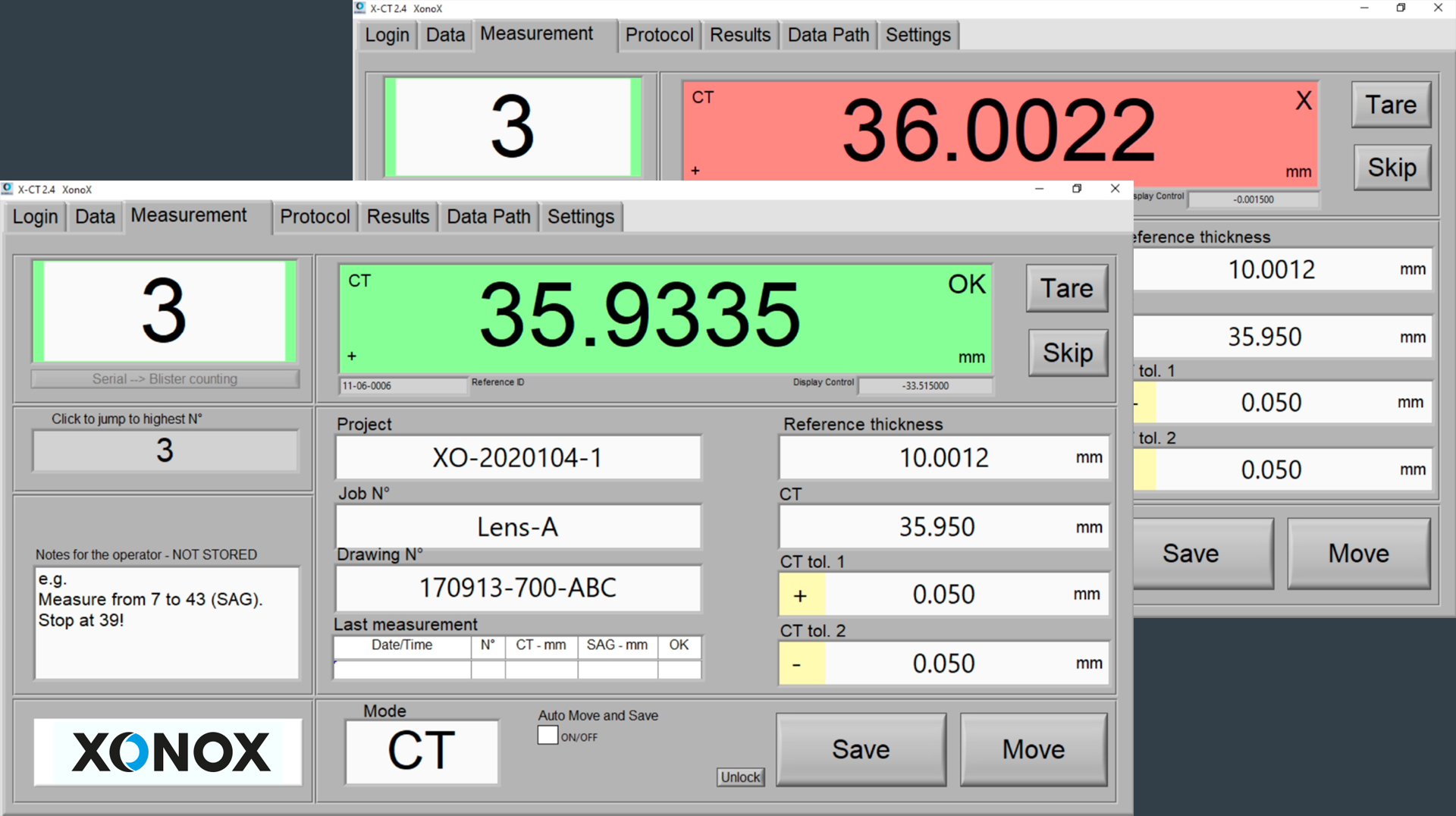Click the green 35.9335 CT reading display
The height and width of the screenshot is (816, 1456).
pyautogui.click(x=665, y=319)
